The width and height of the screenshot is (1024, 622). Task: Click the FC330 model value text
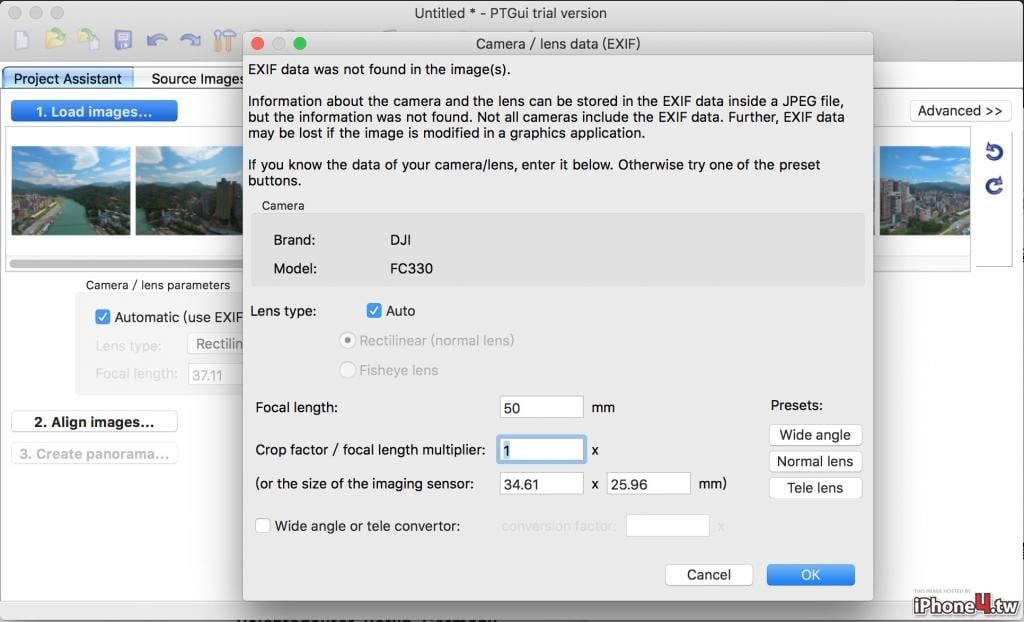tap(411, 269)
